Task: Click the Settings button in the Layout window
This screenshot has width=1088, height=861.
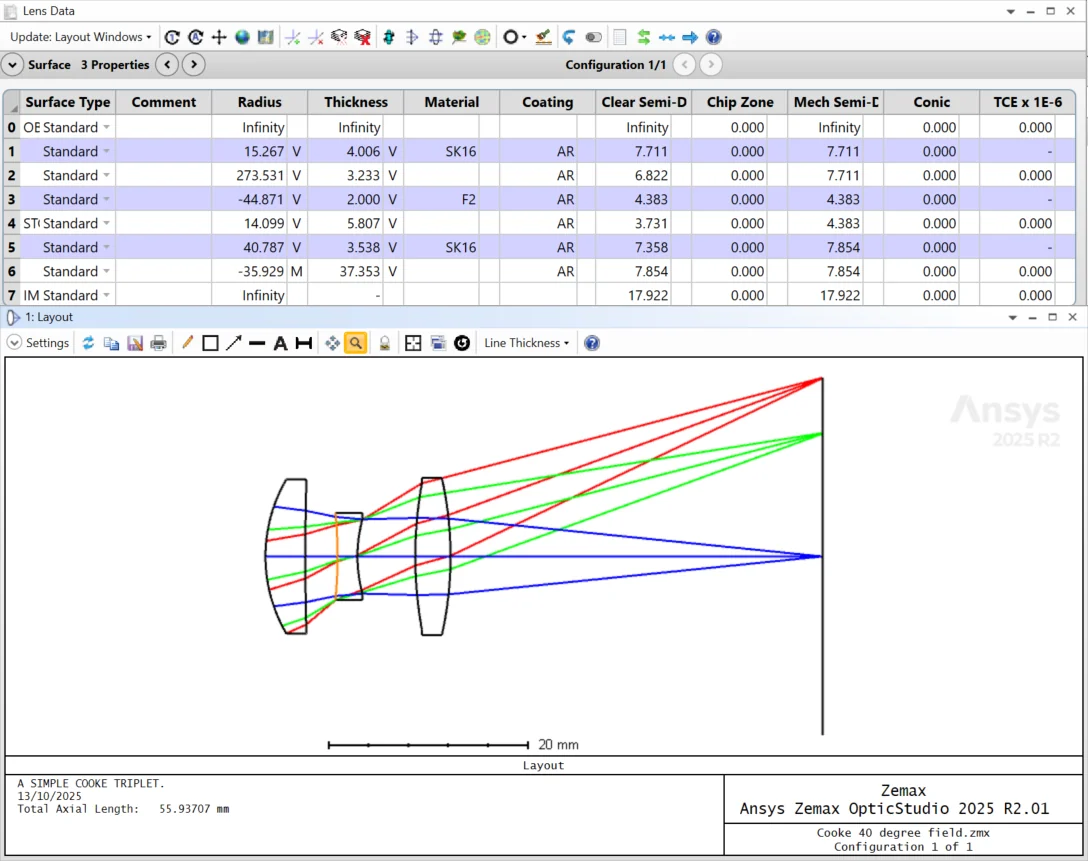Action: [x=38, y=342]
